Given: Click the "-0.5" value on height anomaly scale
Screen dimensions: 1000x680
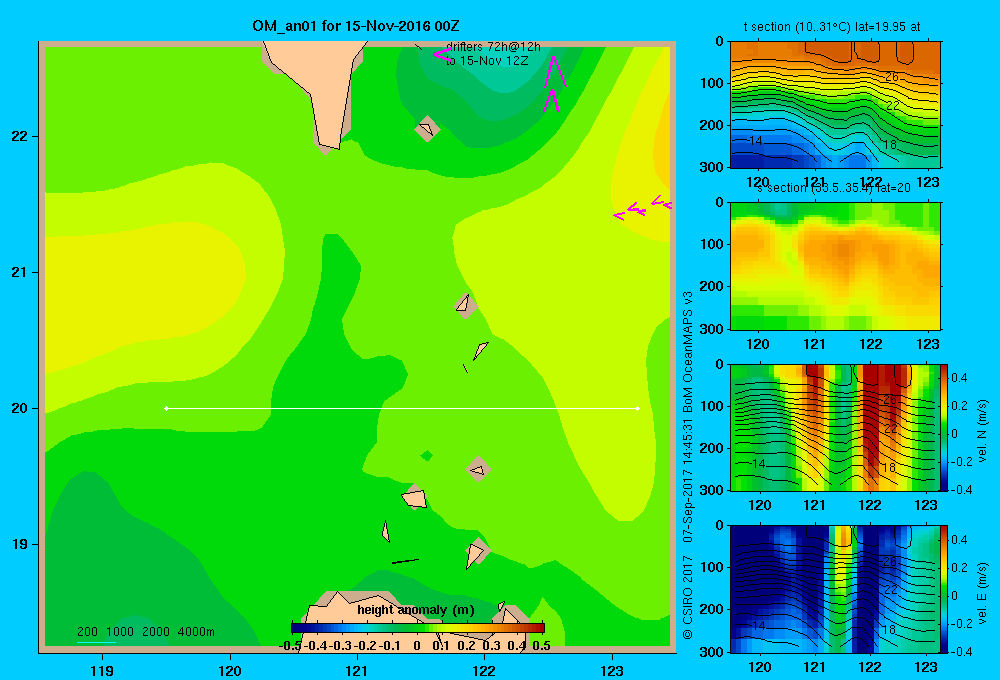Looking at the screenshot, I should click(x=290, y=646).
